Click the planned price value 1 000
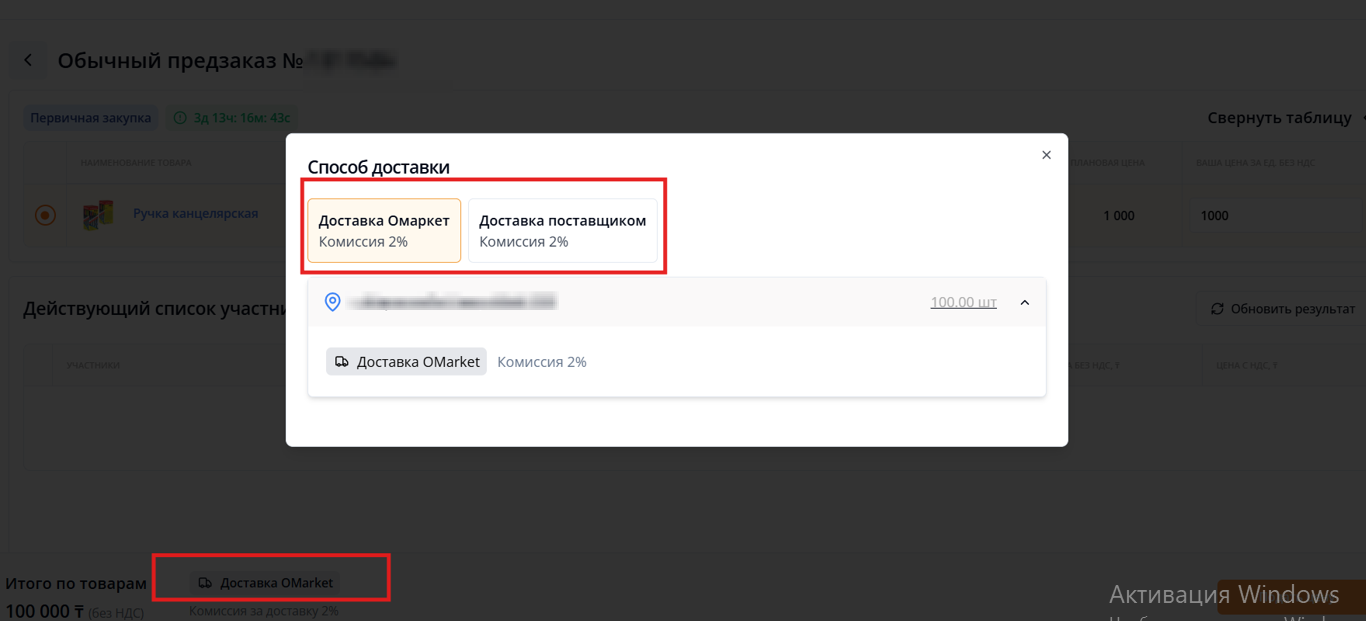Image resolution: width=1366 pixels, height=621 pixels. click(1119, 216)
